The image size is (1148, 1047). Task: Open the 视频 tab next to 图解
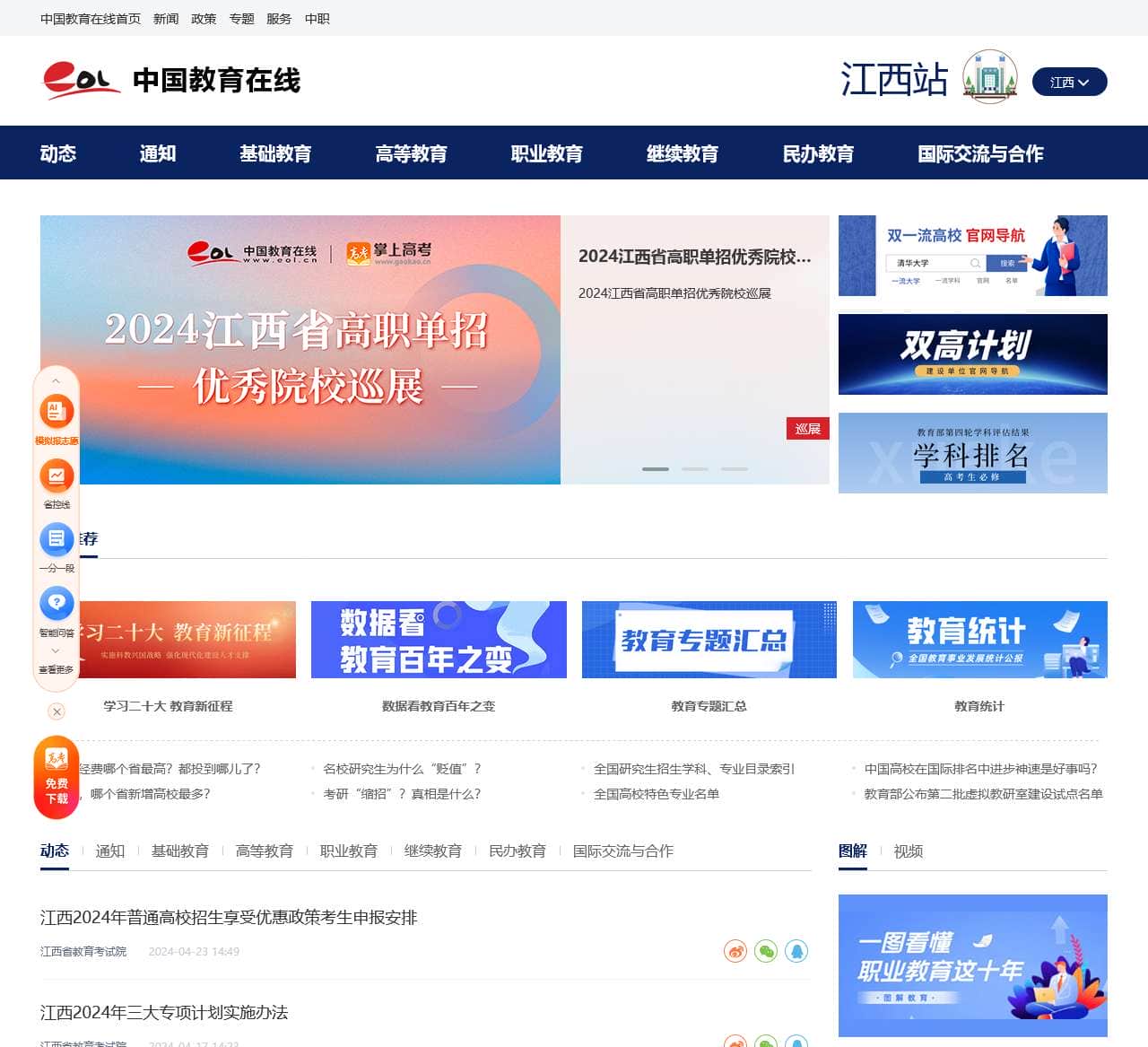(909, 851)
